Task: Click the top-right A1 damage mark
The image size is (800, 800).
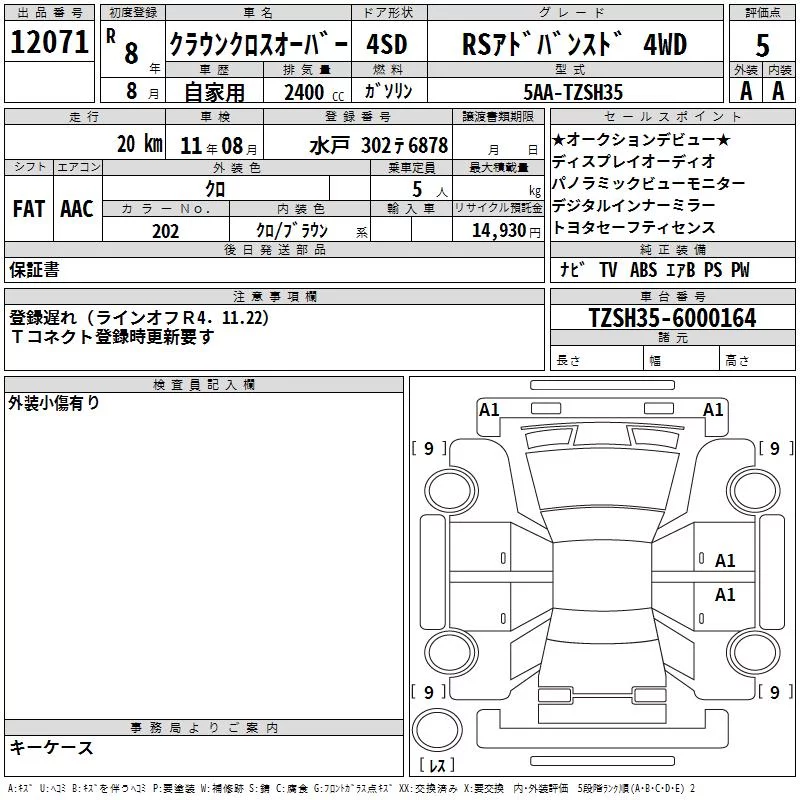Action: [713, 410]
